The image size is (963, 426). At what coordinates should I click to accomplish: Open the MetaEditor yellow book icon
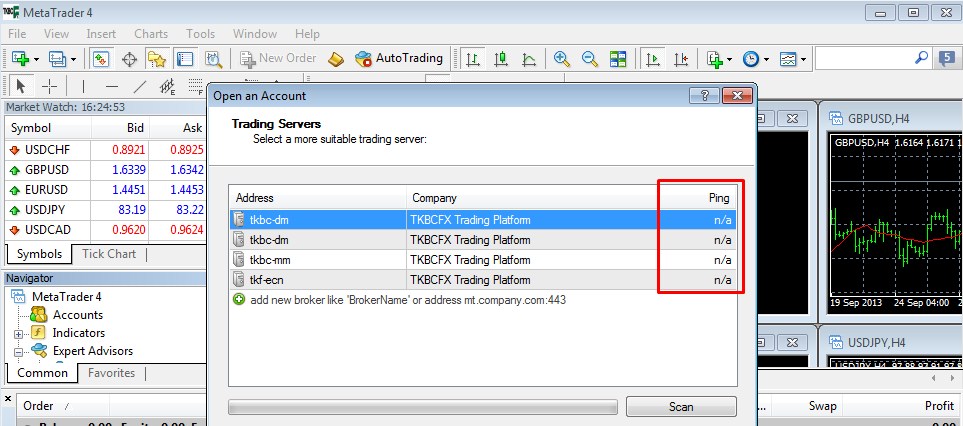point(336,59)
